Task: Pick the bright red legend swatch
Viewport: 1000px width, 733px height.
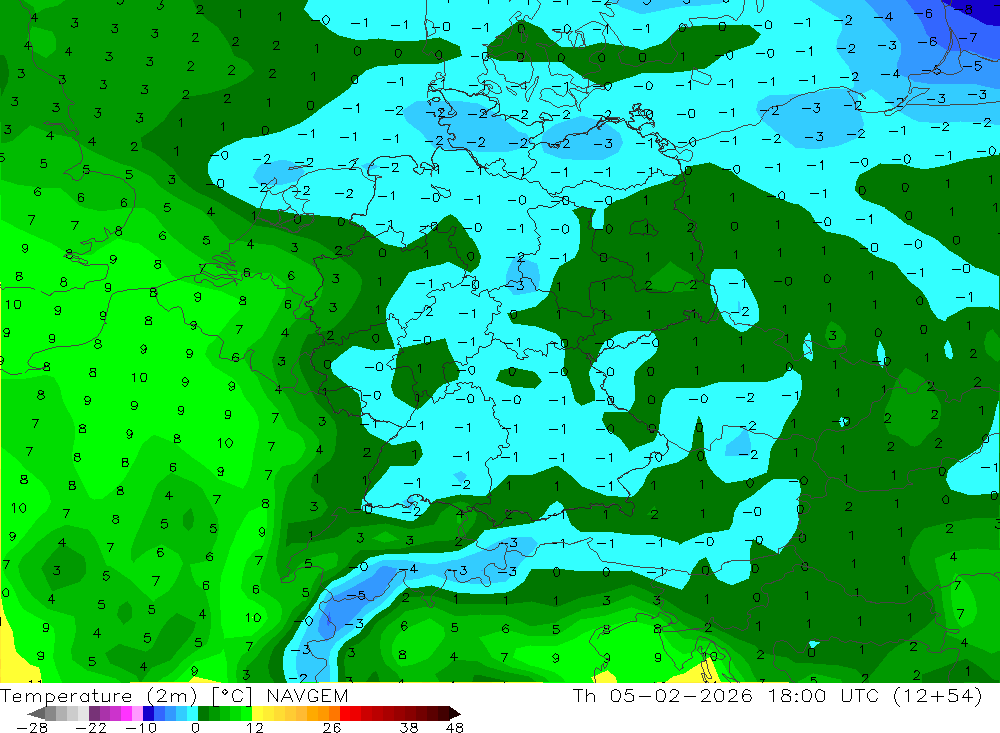Action: (345, 713)
